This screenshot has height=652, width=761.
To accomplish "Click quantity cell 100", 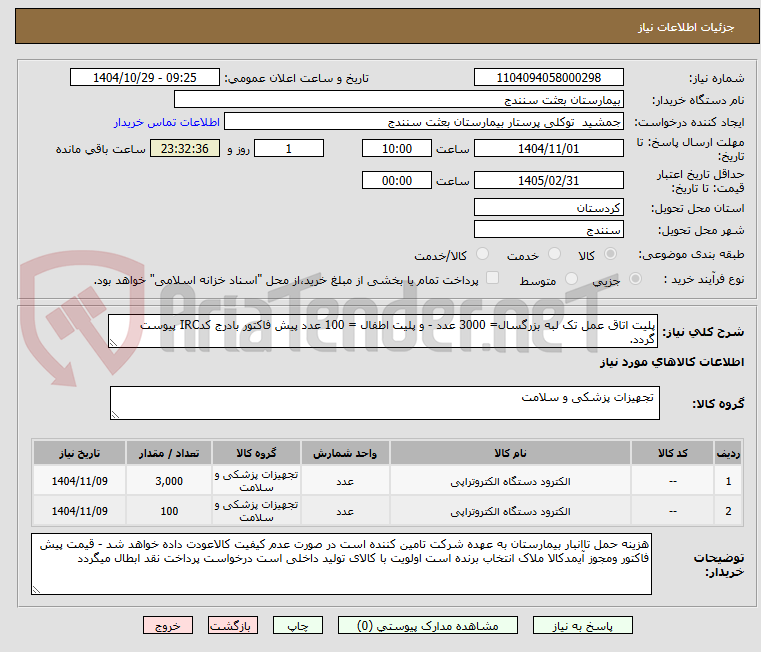I will click(x=169, y=511).
